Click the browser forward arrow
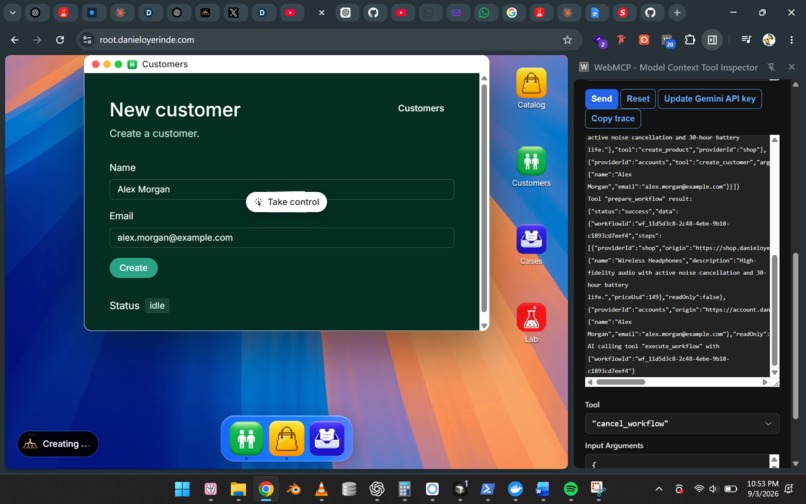Viewport: 806px width, 504px height. tap(37, 40)
